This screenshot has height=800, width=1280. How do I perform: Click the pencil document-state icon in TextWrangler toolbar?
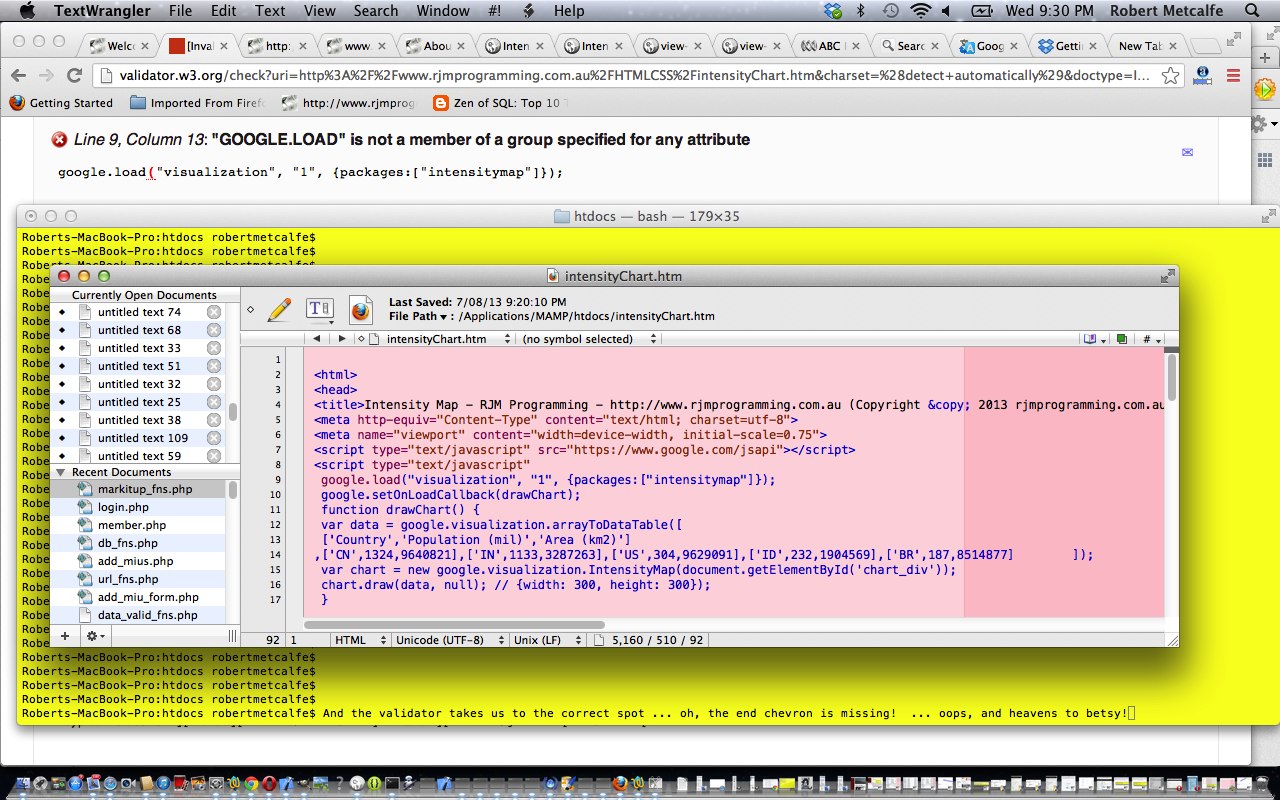click(280, 311)
